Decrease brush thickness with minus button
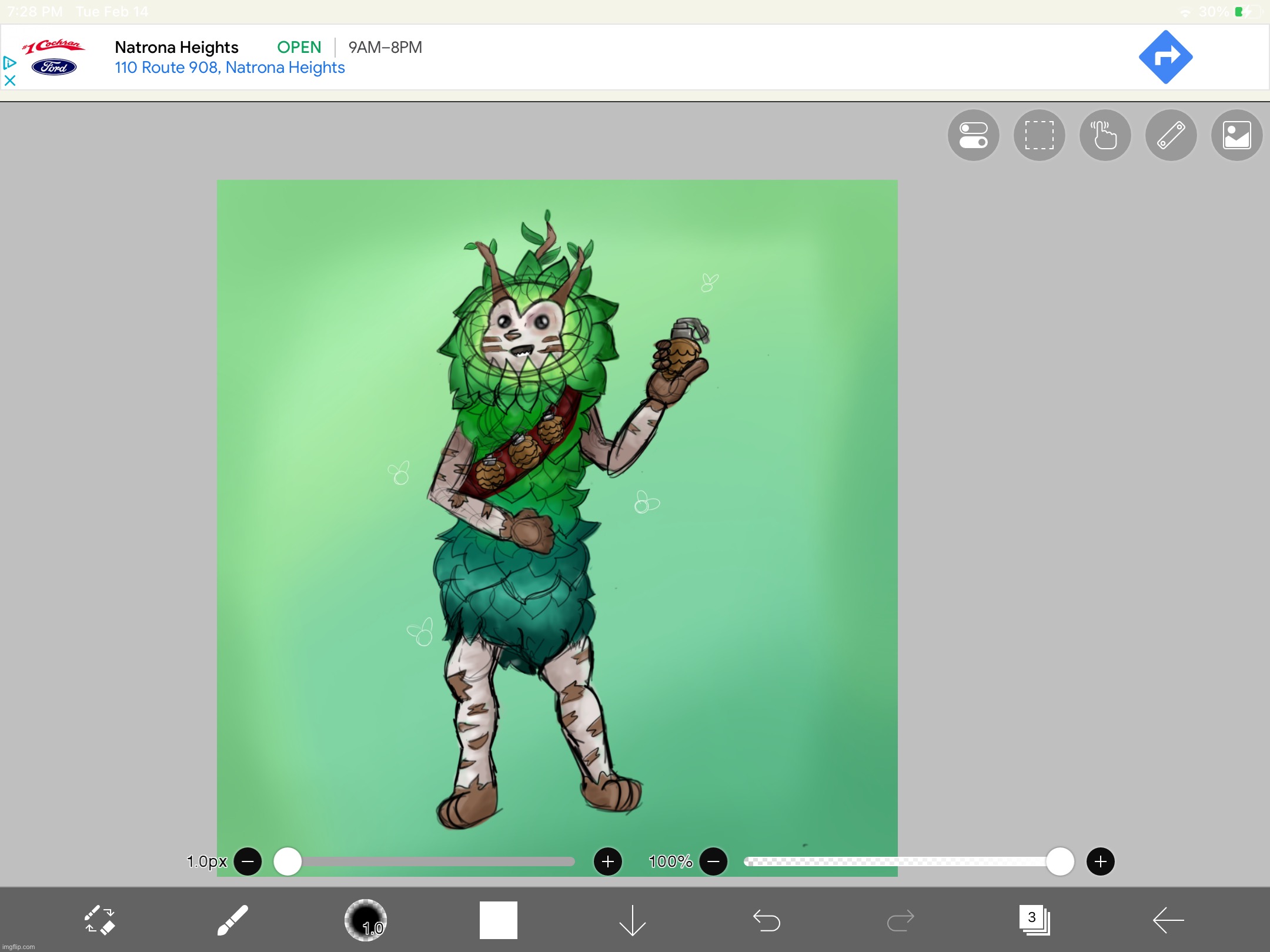This screenshot has height=952, width=1270. [x=248, y=862]
